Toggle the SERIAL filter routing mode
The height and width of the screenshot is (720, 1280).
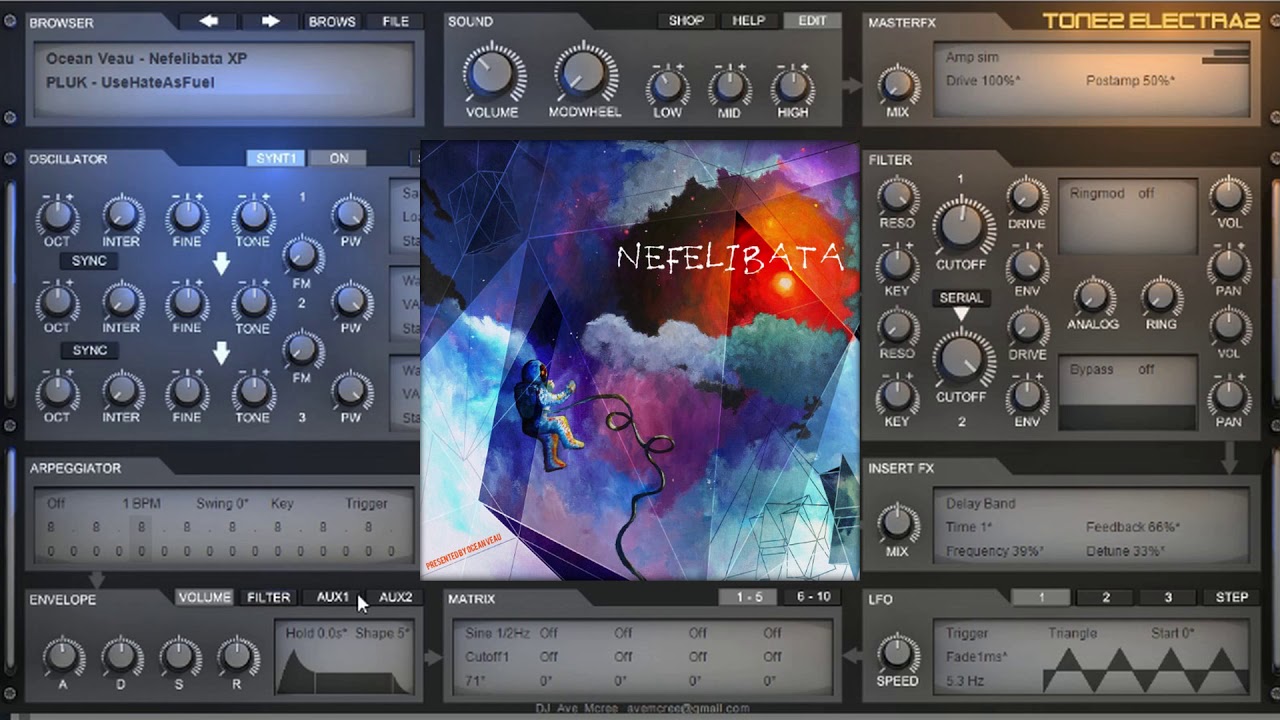962,297
